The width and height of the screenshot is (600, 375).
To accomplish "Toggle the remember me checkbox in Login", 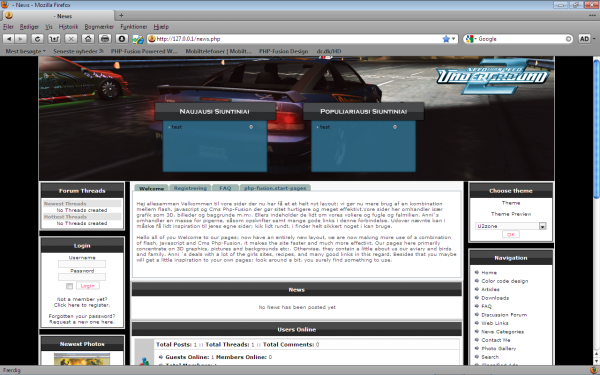I will click(69, 286).
